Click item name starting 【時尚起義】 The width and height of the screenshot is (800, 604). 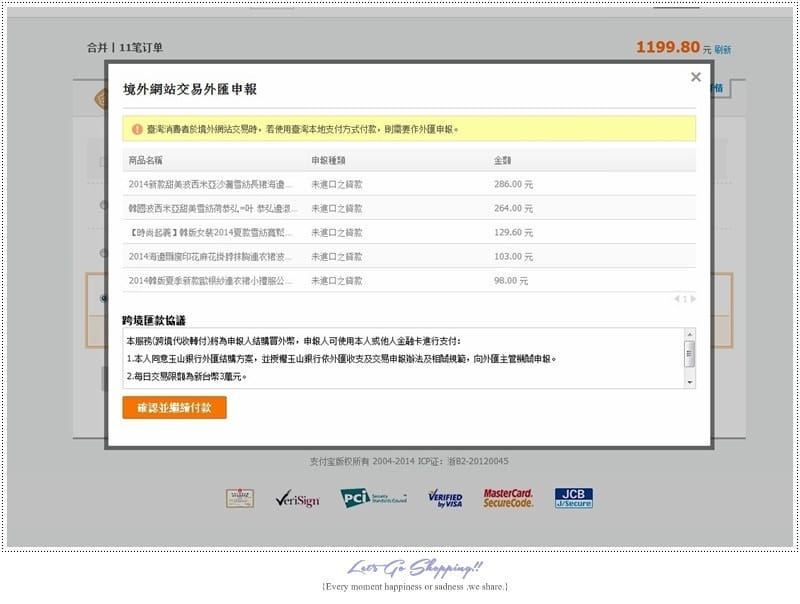(x=211, y=233)
